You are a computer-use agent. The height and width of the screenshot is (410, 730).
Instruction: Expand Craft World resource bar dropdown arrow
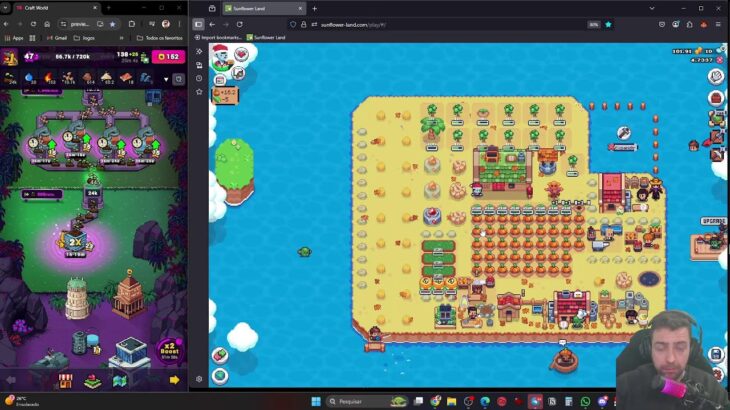(166, 80)
